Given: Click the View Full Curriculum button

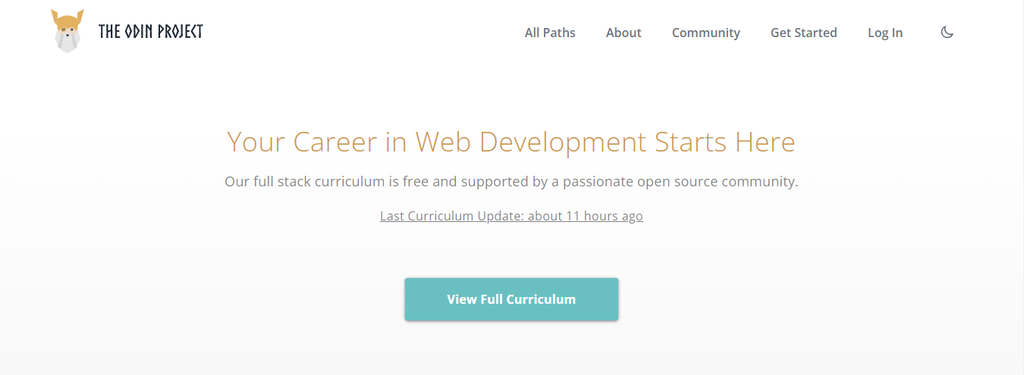Looking at the screenshot, I should pos(511,299).
